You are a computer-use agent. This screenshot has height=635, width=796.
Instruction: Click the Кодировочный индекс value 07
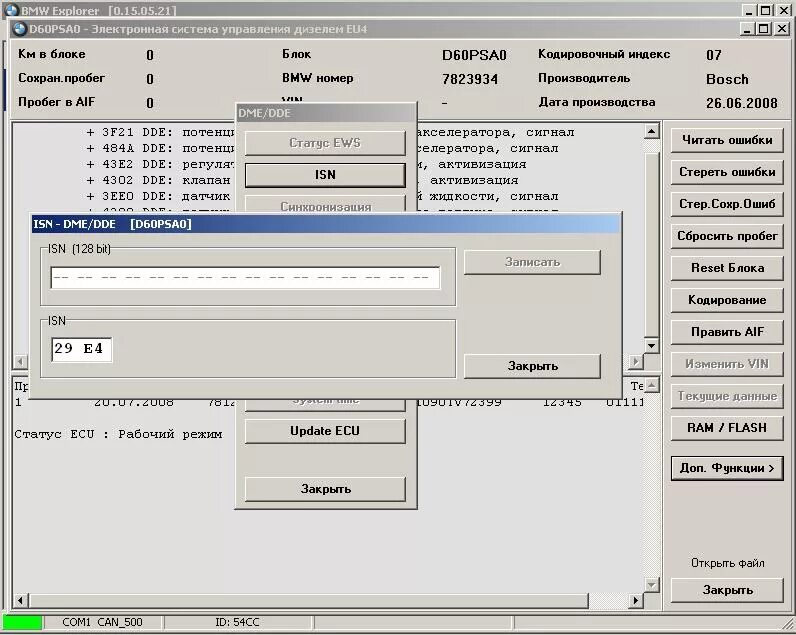(713, 55)
